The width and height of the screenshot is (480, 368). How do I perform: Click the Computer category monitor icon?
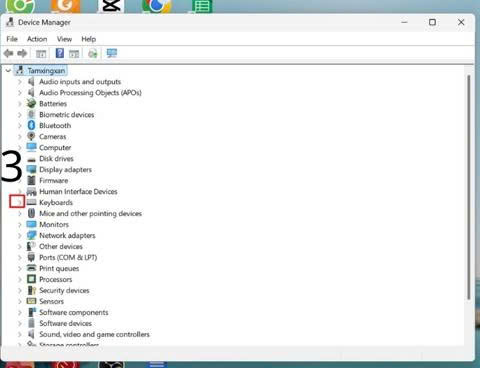[31, 147]
